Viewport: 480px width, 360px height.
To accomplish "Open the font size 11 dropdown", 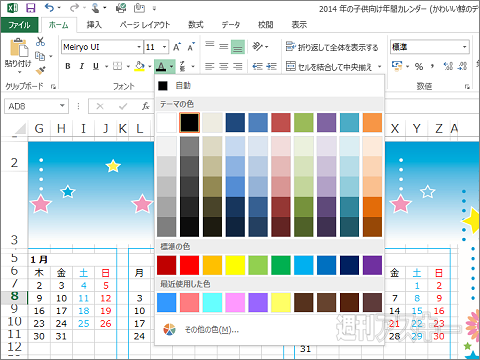I will pyautogui.click(x=164, y=47).
